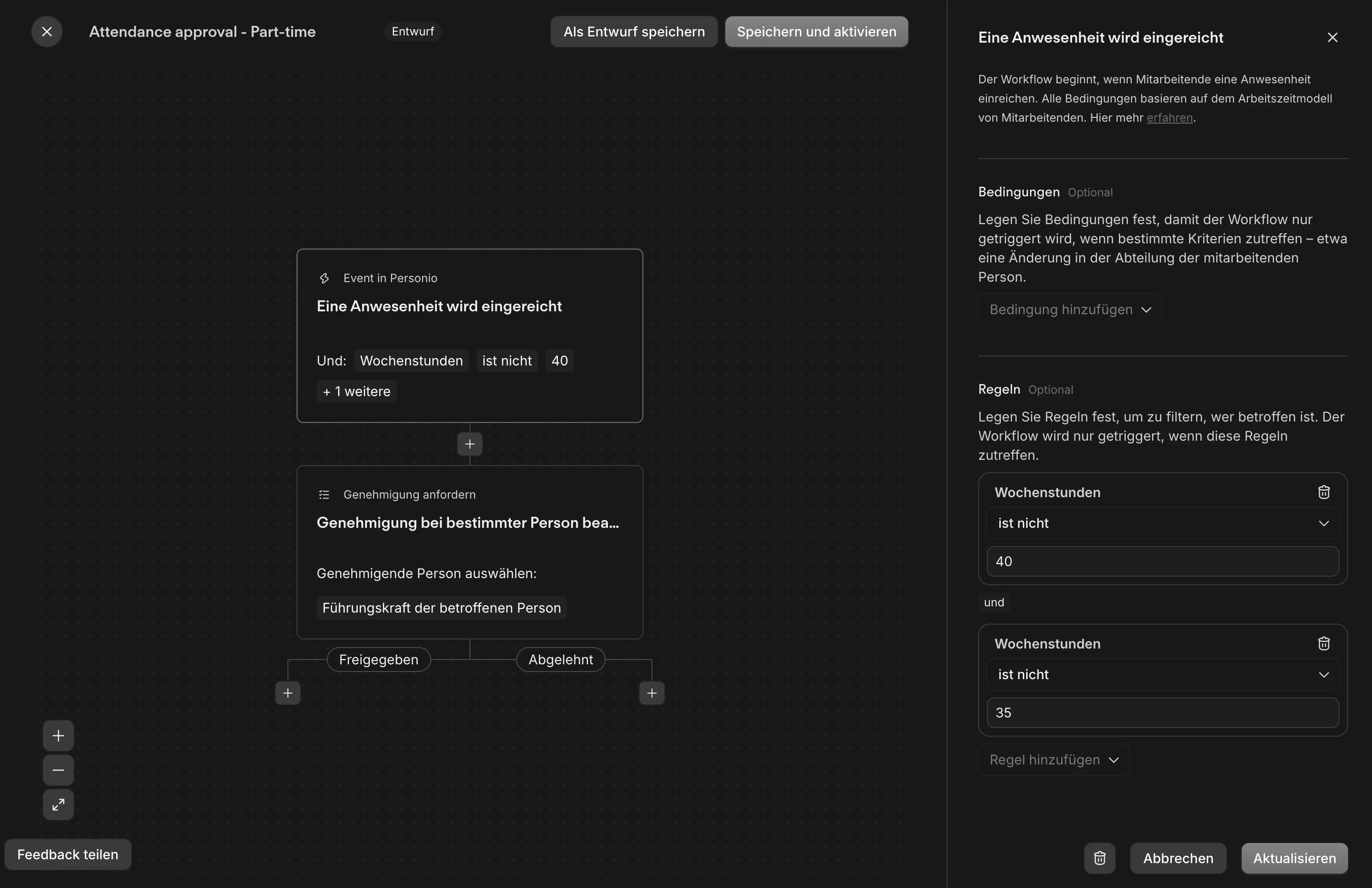Add step under Freigegeben branch
Viewport: 1372px width, 888px height.
[x=287, y=693]
